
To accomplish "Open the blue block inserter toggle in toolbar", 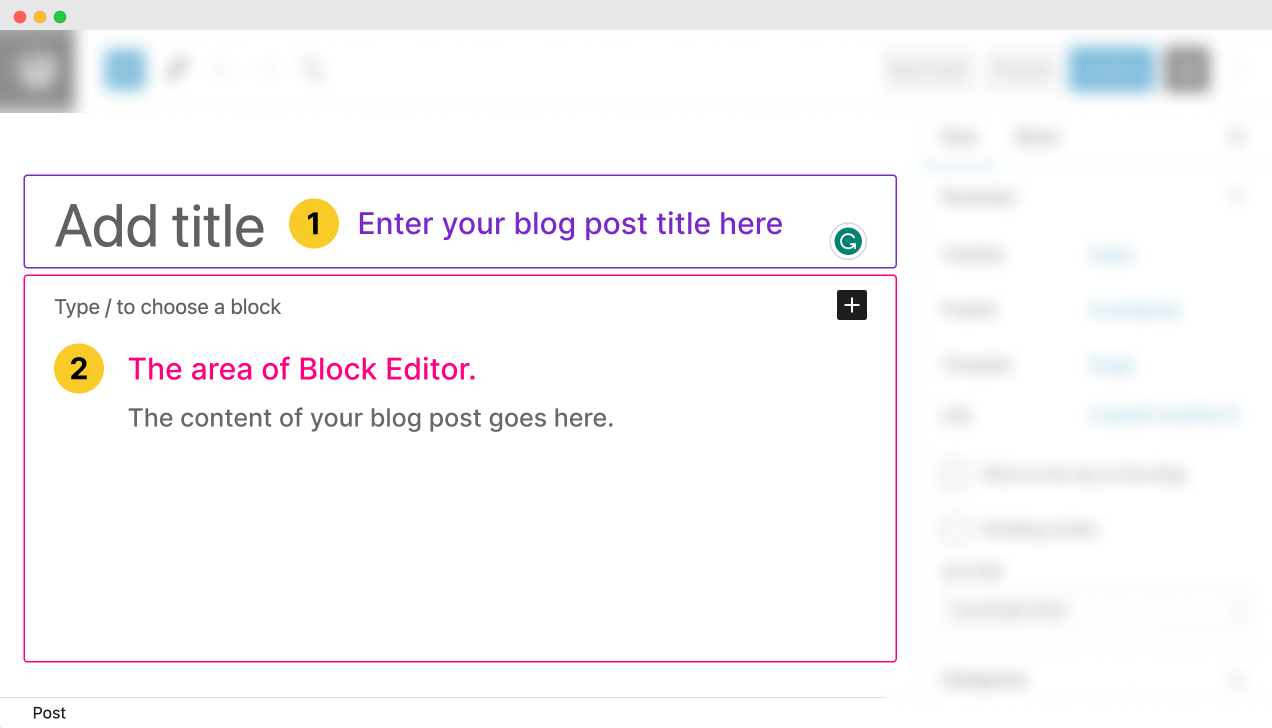I will (x=125, y=69).
